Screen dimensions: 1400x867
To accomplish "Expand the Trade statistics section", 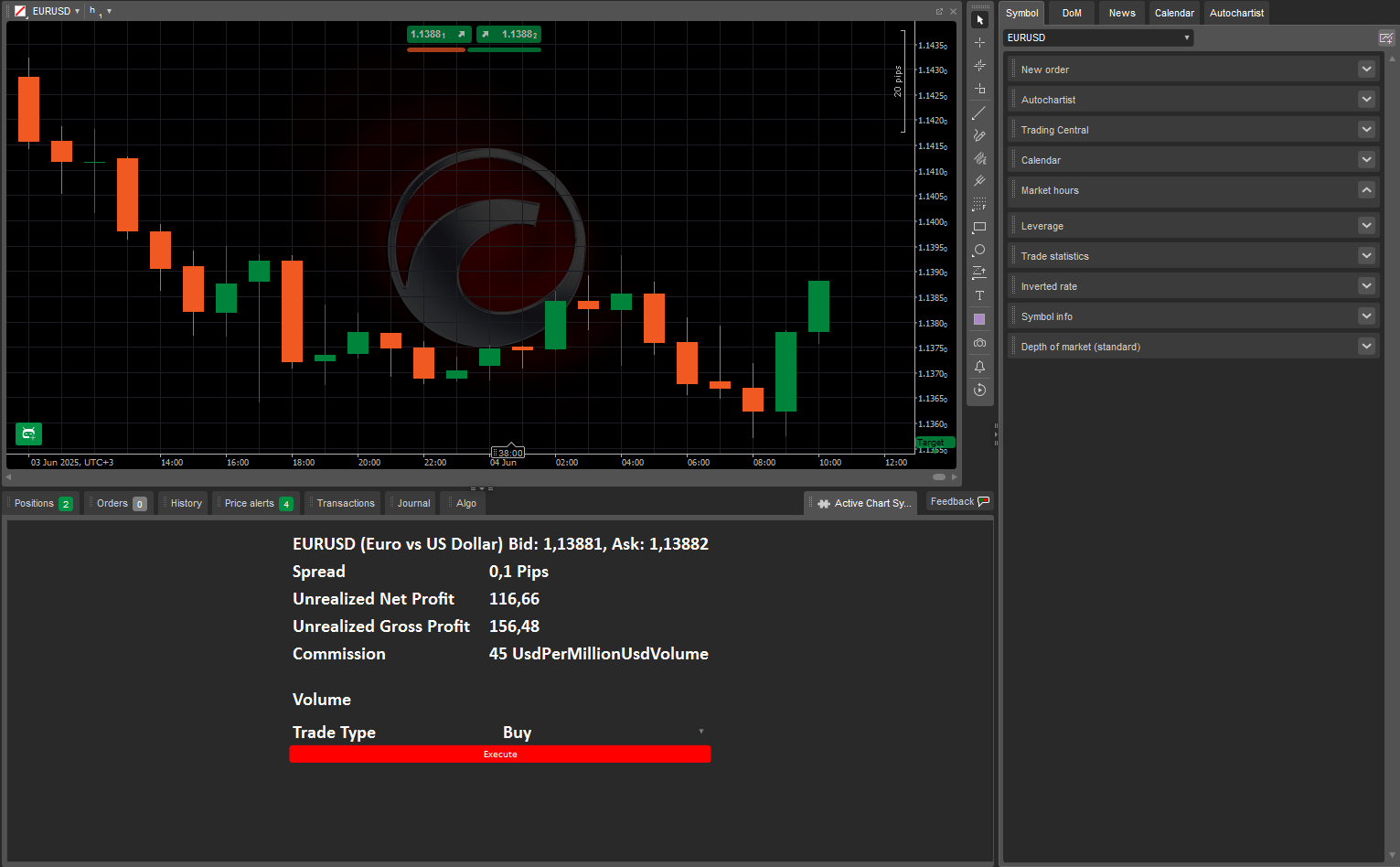I will coord(1366,256).
